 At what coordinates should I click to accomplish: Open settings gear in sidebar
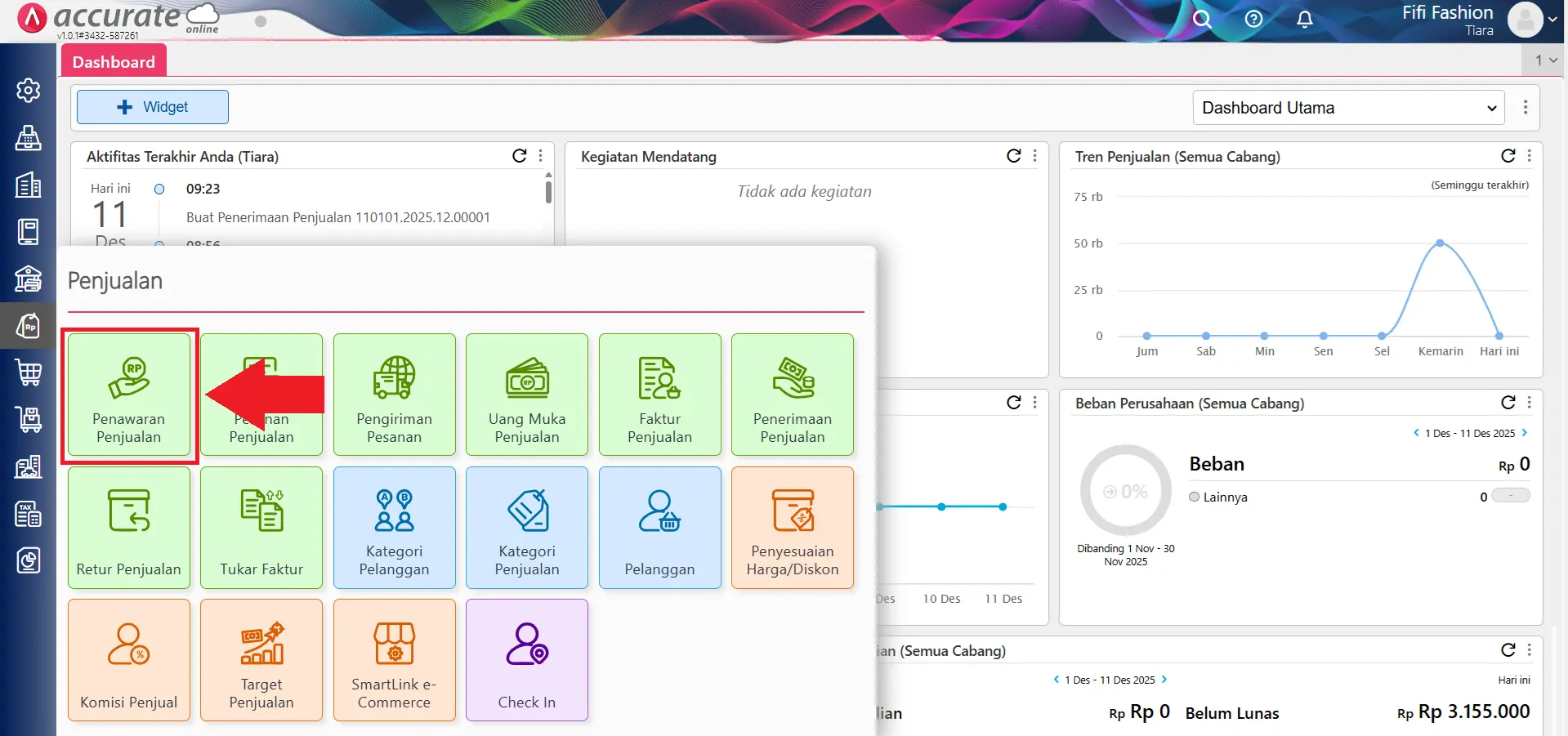(x=29, y=90)
